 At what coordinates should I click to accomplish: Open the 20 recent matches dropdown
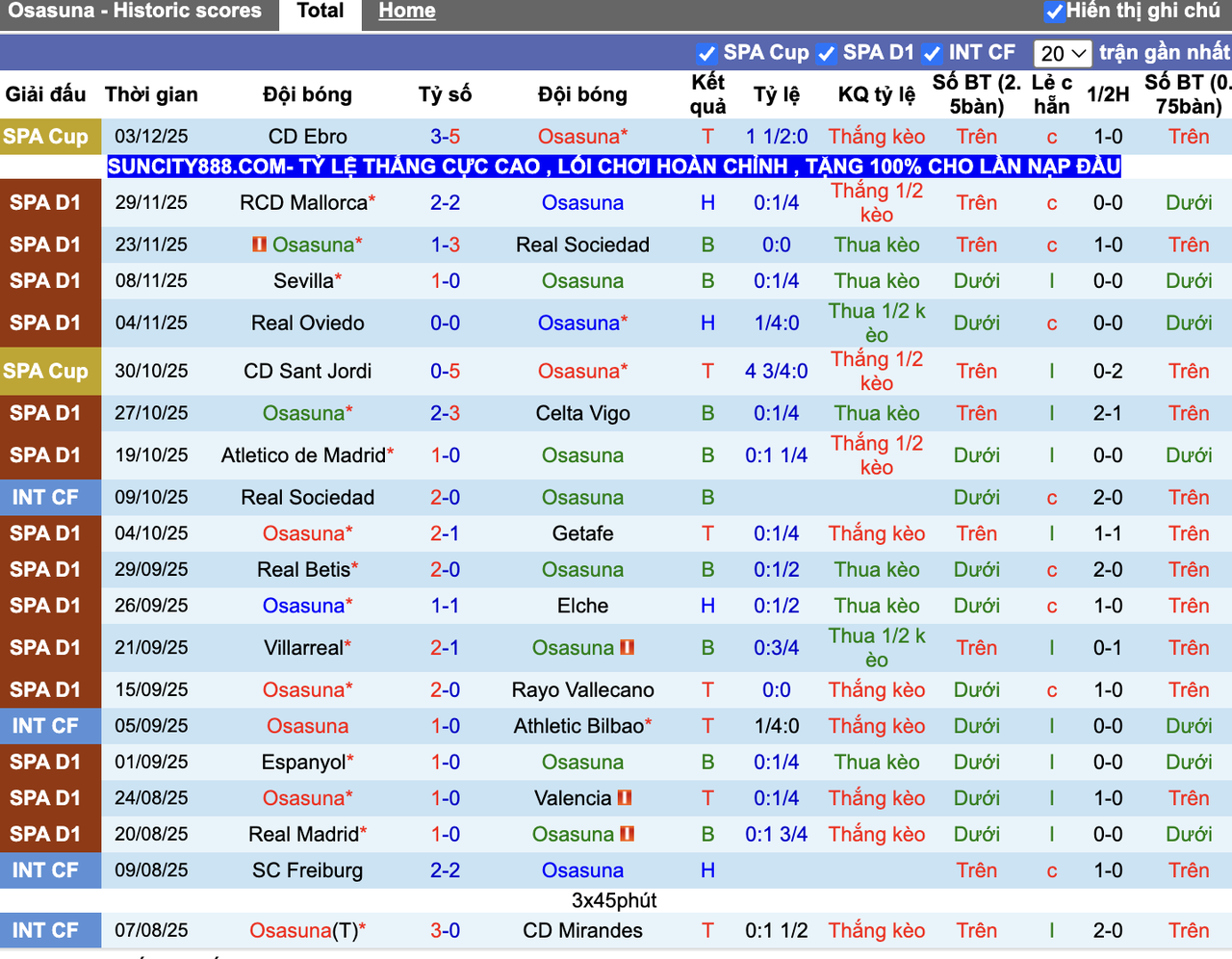(1063, 54)
